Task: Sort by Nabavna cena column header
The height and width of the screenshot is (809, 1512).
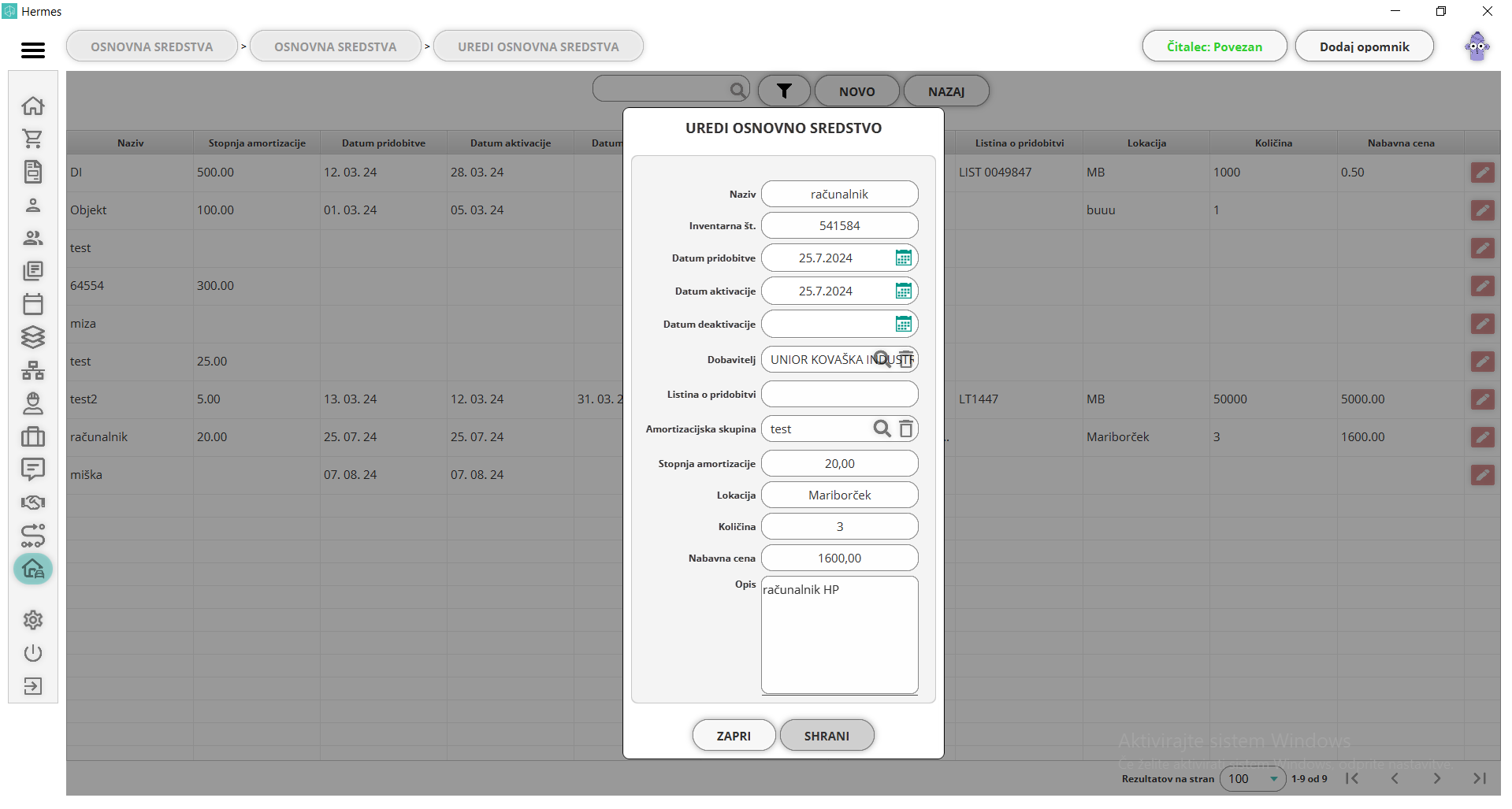Action: tap(1401, 143)
